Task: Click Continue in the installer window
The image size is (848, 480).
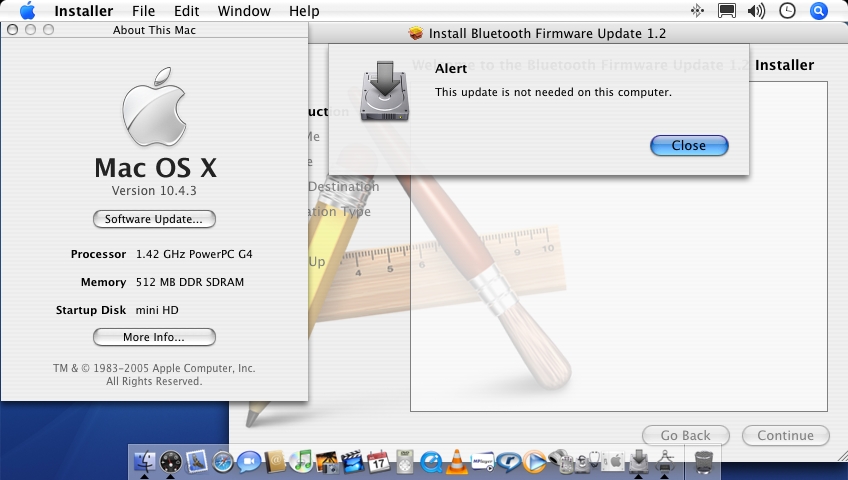Action: (x=785, y=435)
